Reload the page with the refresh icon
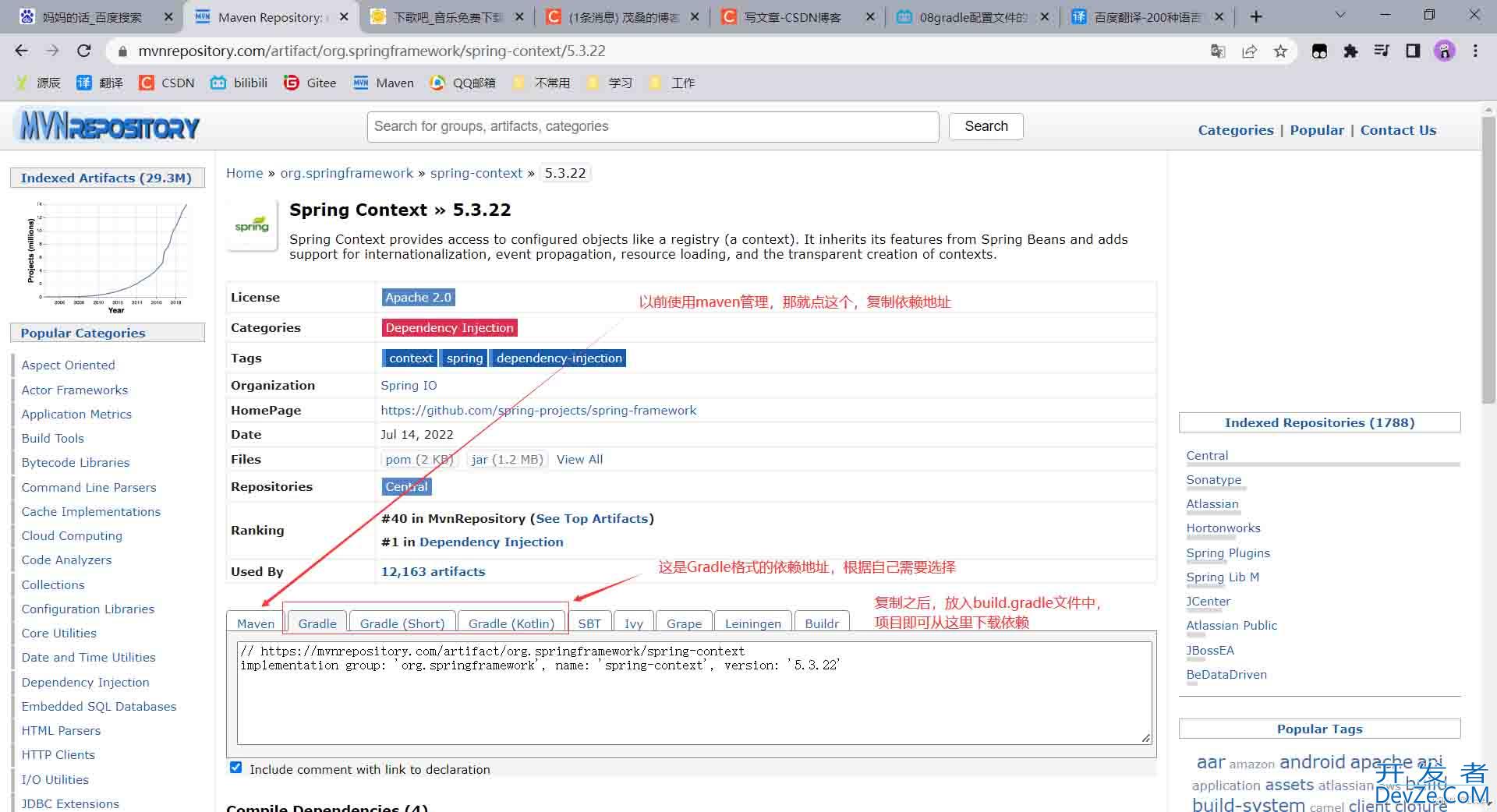The width and height of the screenshot is (1497, 812). click(84, 51)
